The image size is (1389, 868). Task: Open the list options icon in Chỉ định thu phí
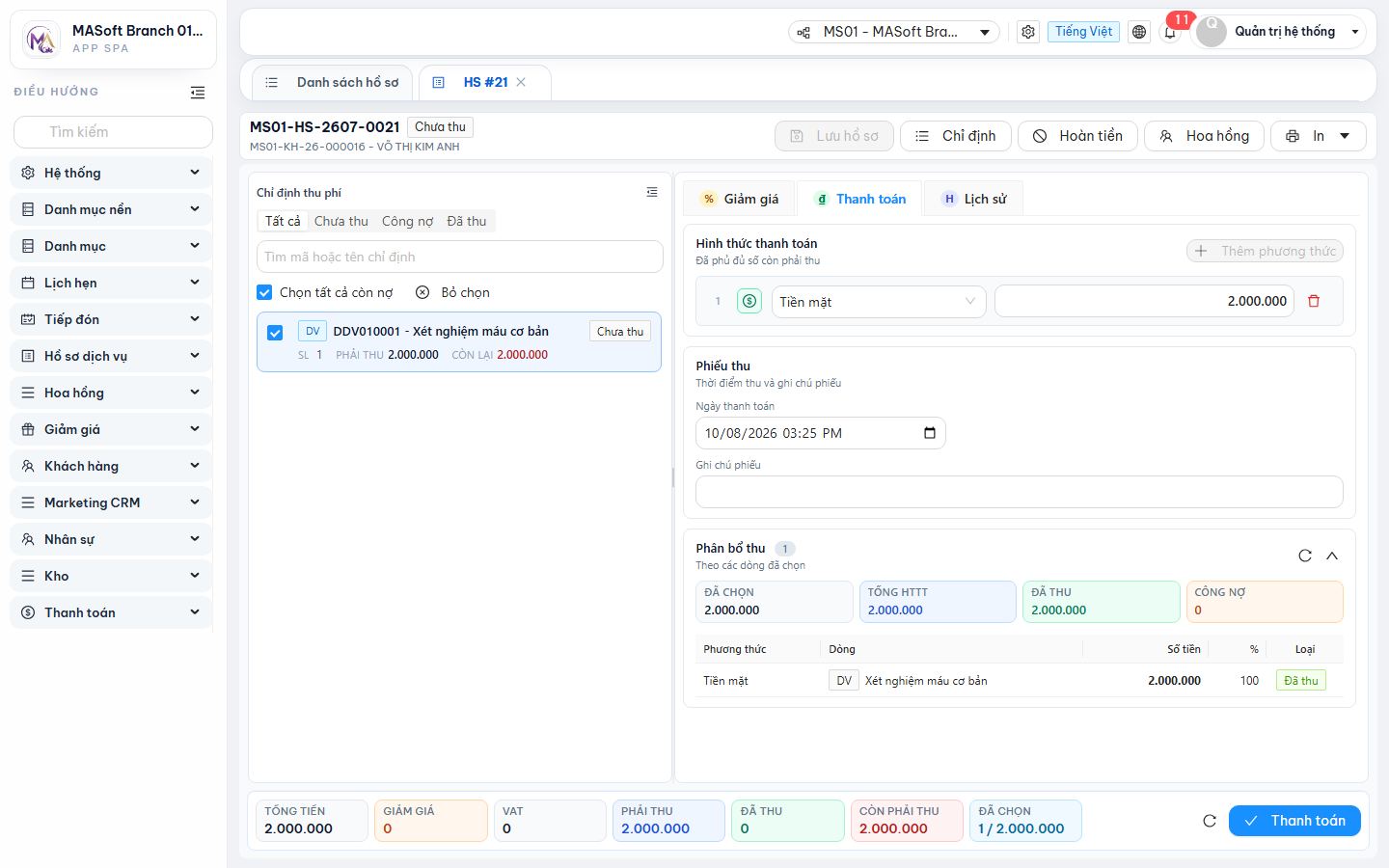652,192
